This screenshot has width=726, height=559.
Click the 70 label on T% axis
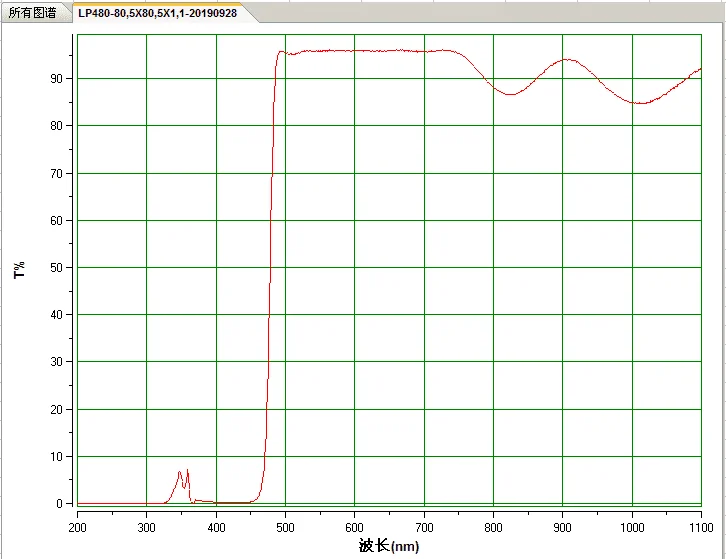coord(56,174)
